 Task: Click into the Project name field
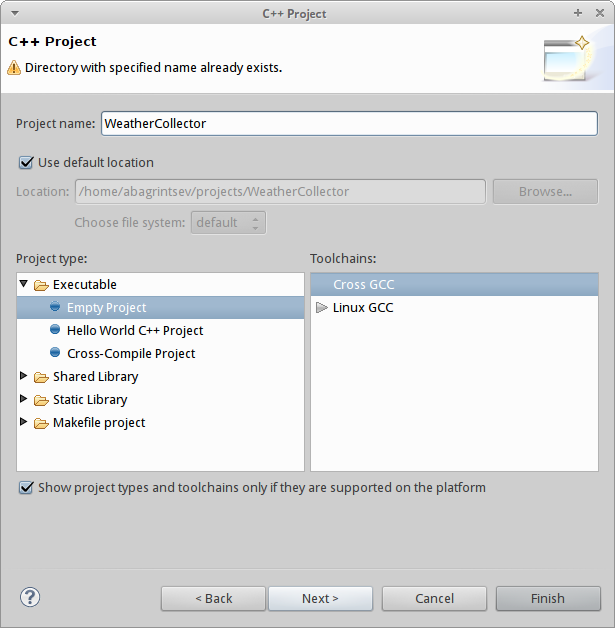click(349, 123)
